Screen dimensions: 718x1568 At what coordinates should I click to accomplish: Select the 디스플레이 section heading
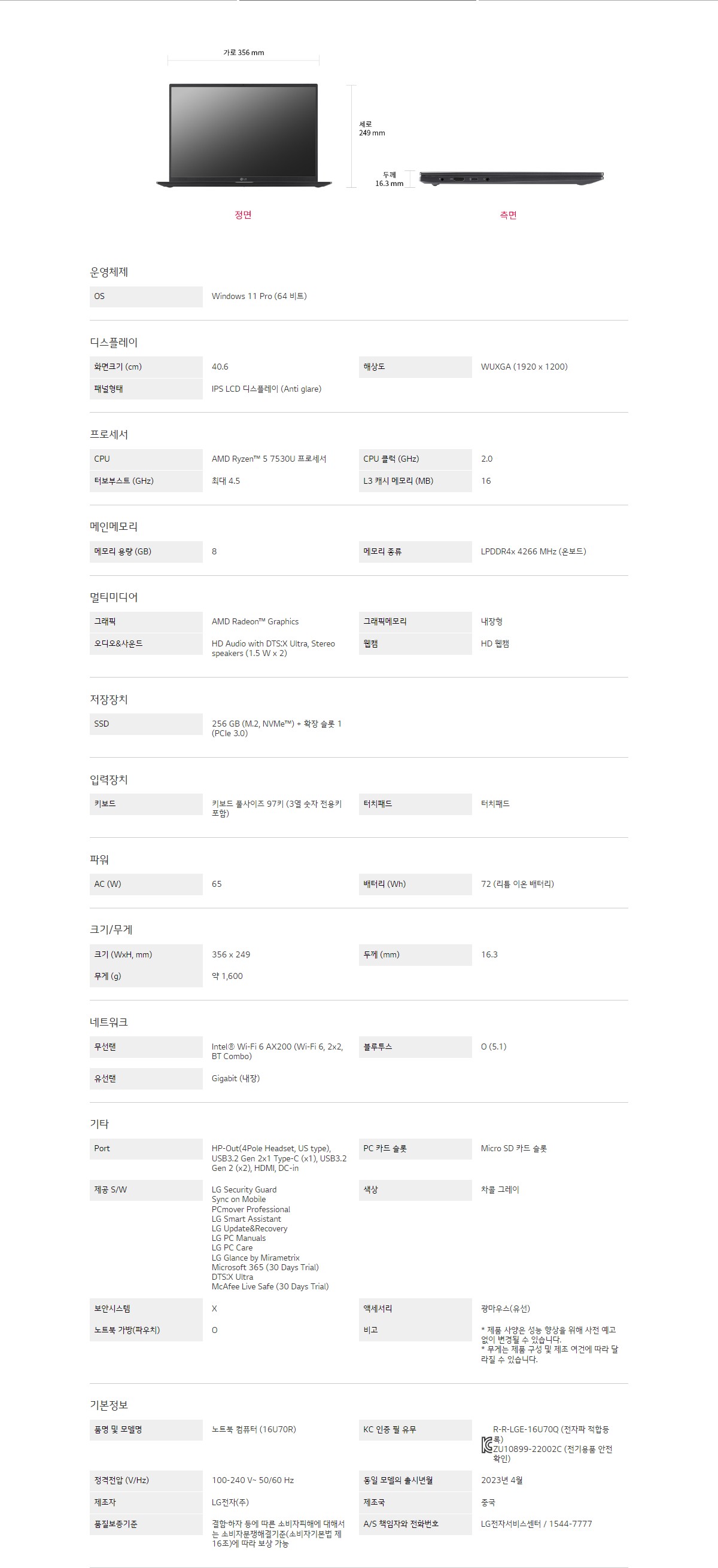pyautogui.click(x=114, y=343)
